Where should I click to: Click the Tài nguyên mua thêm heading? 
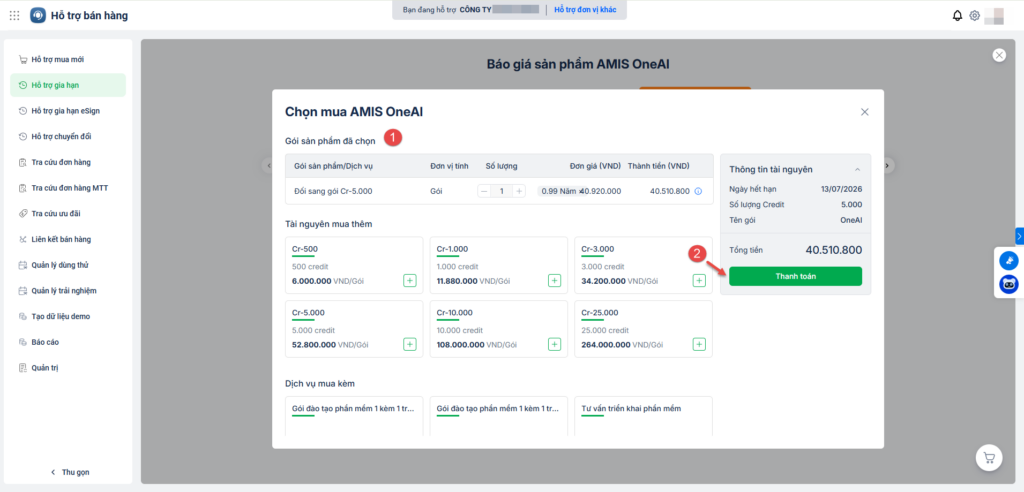(x=328, y=224)
